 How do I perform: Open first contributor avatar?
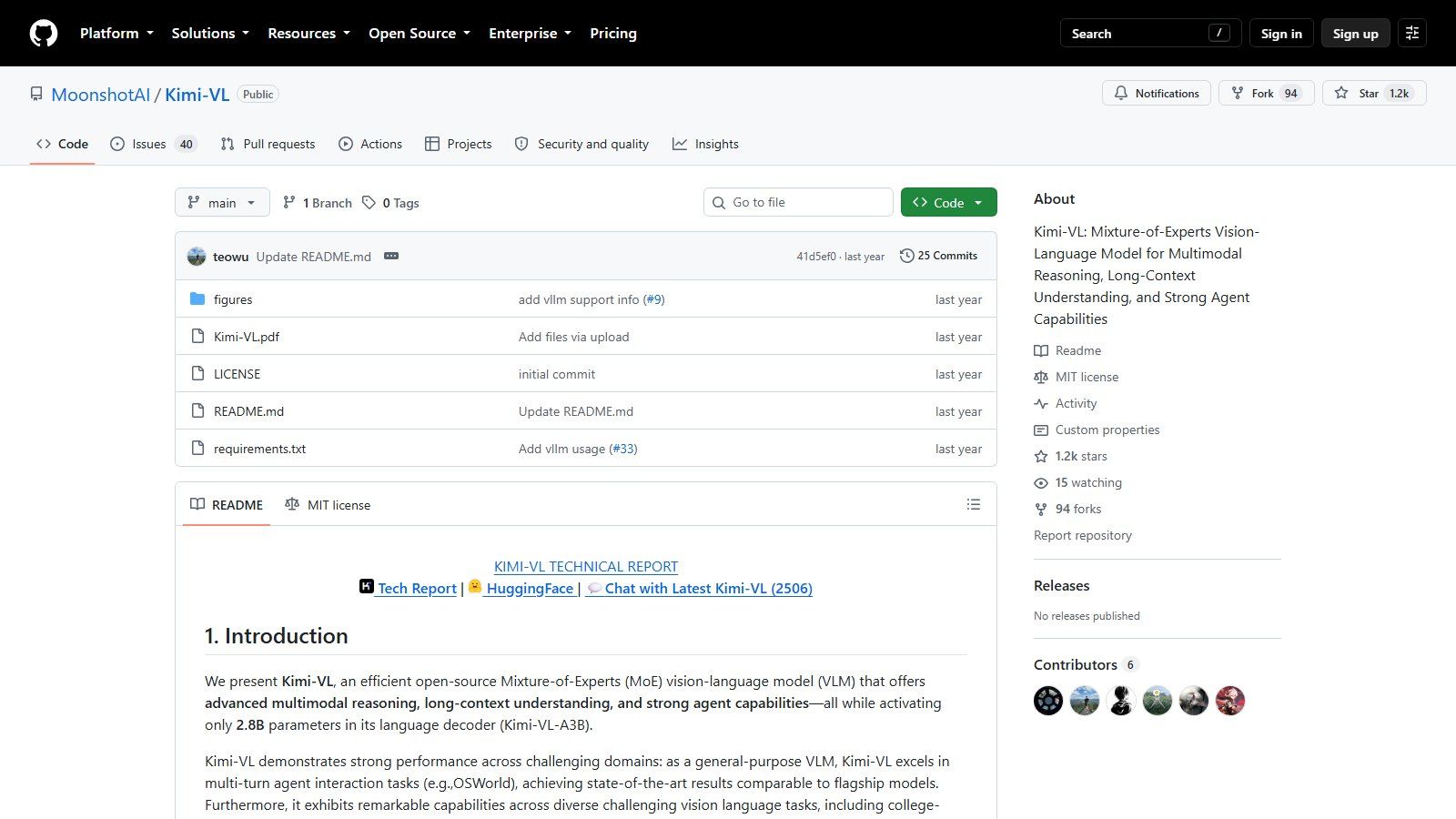click(x=1048, y=701)
